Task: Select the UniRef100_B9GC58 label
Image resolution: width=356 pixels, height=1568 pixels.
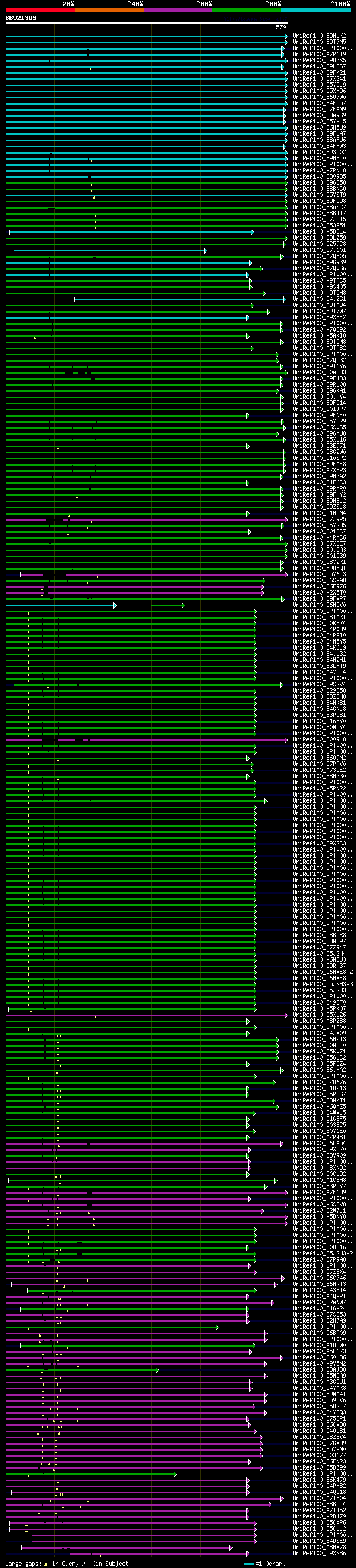Action: point(319,182)
